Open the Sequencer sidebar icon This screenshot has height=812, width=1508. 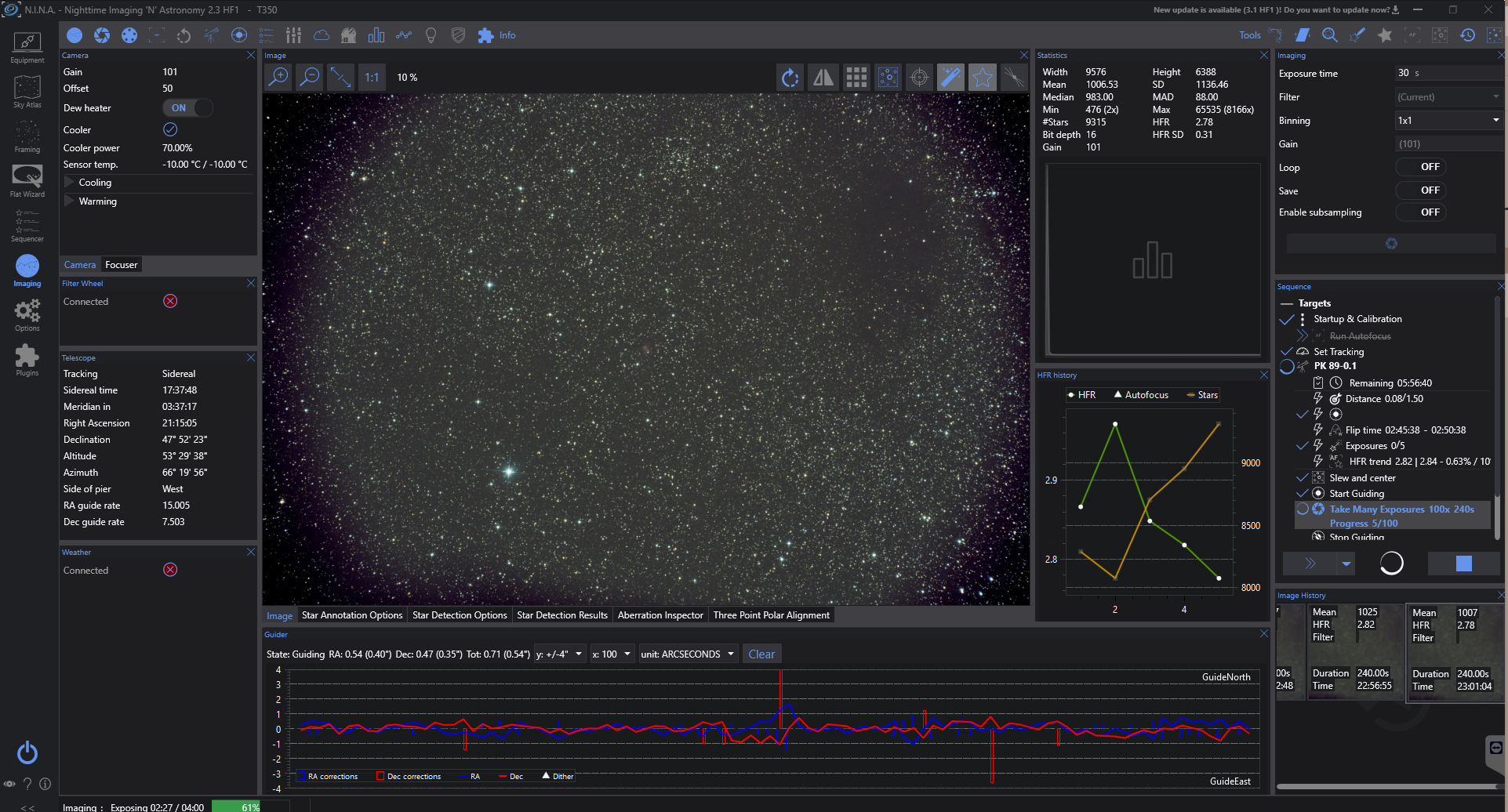pos(27,226)
